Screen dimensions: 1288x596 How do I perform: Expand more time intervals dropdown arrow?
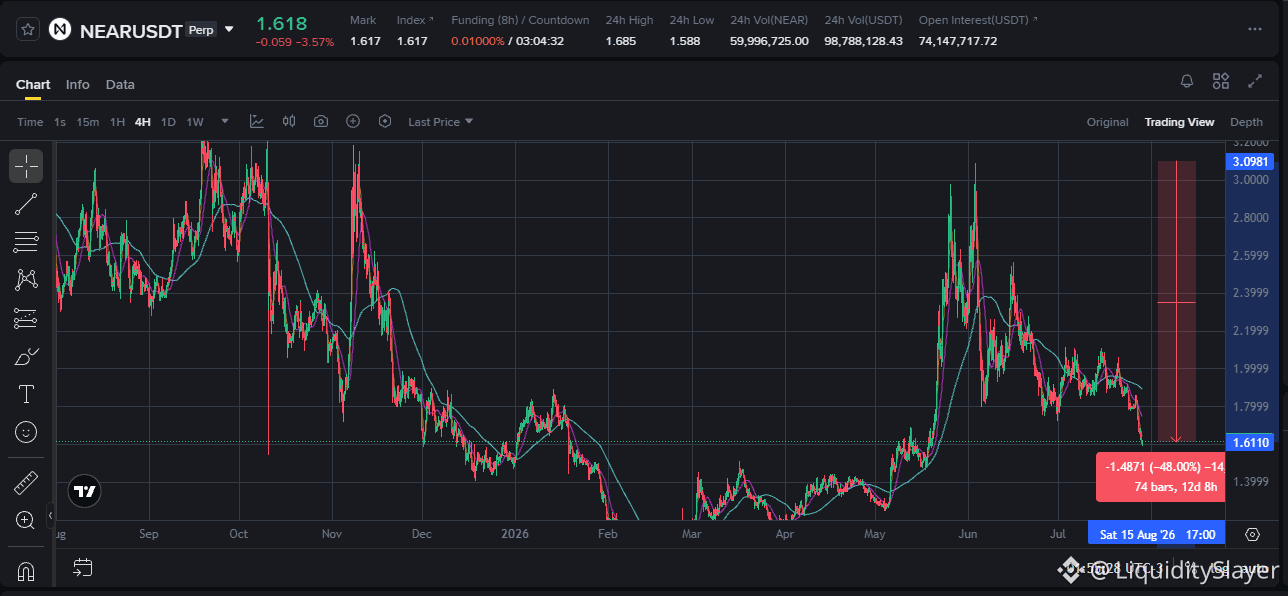[x=225, y=121]
